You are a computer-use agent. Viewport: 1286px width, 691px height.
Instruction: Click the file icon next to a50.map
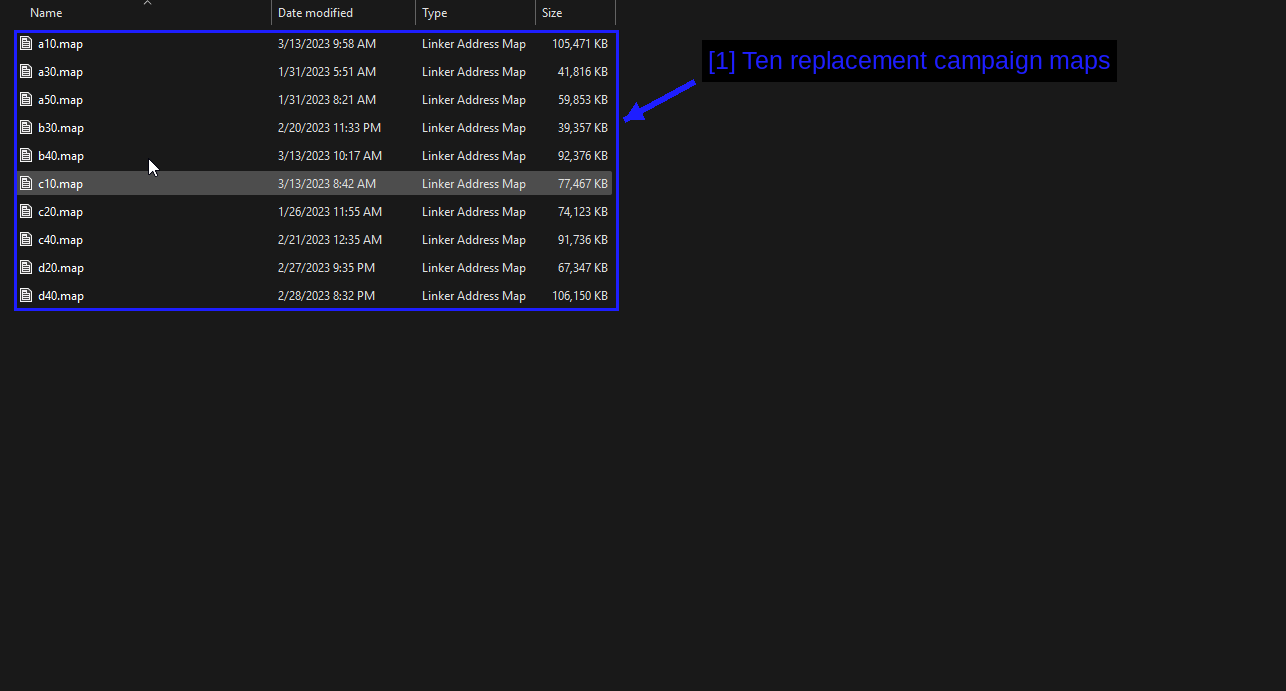pyautogui.click(x=27, y=100)
